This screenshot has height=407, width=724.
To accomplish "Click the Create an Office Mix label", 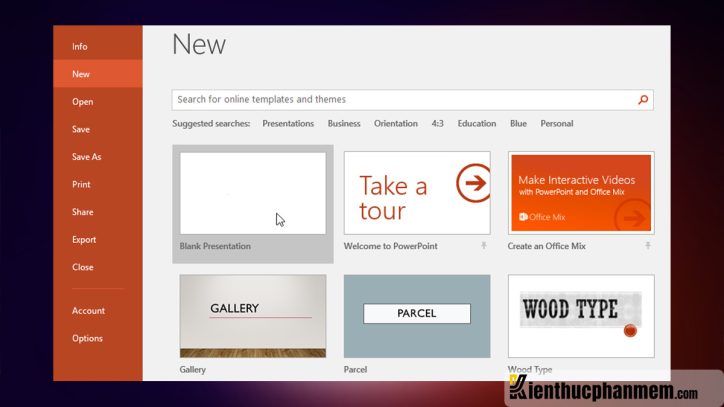I will tap(546, 246).
